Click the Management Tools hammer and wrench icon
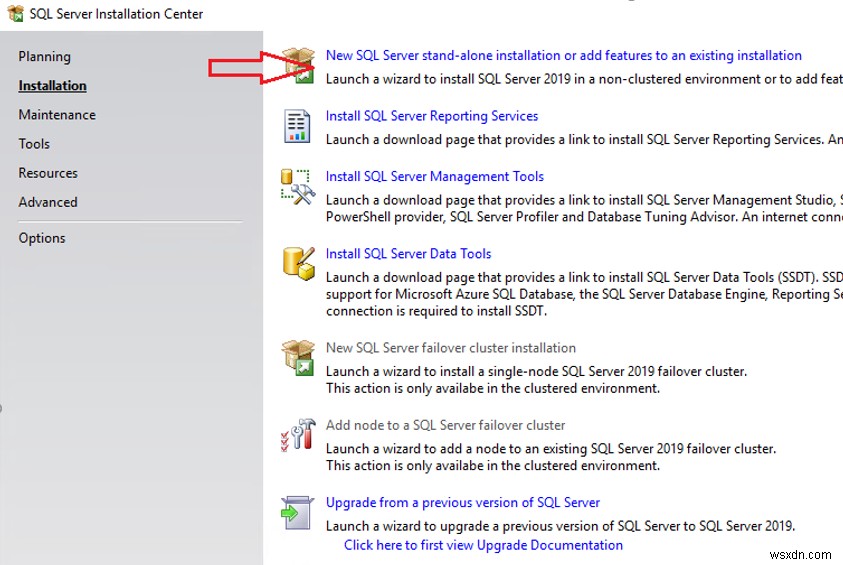Screen dimensions: 843x565 (298, 187)
